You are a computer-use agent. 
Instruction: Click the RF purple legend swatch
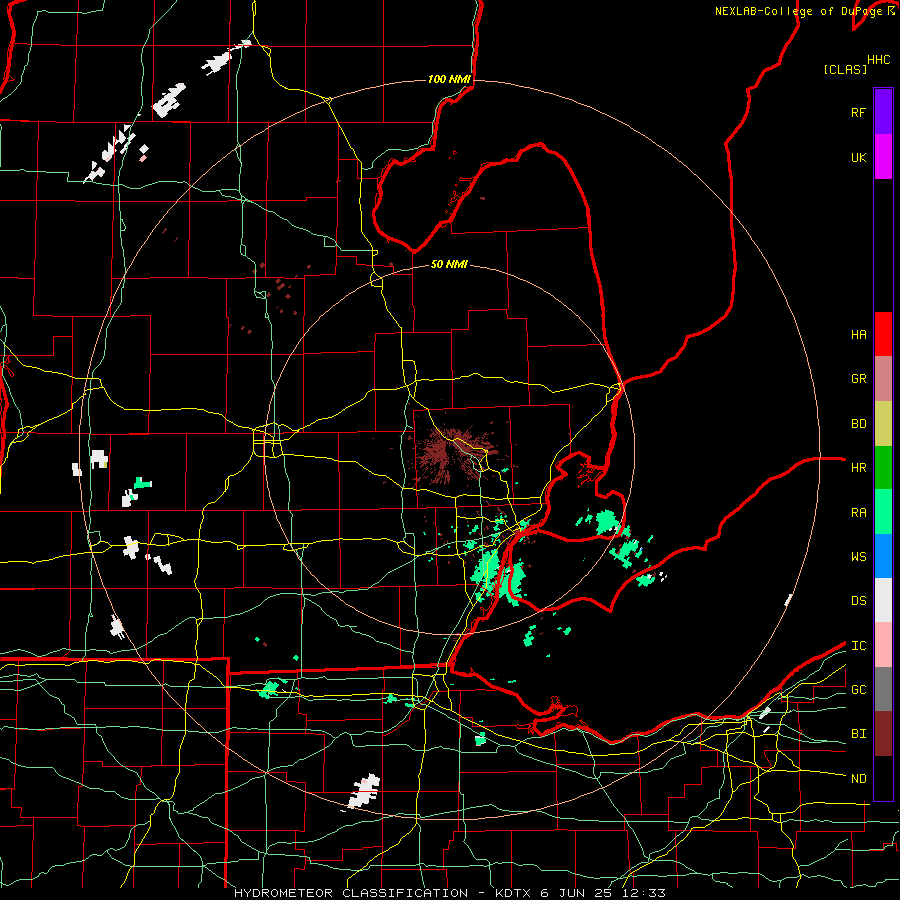[883, 112]
